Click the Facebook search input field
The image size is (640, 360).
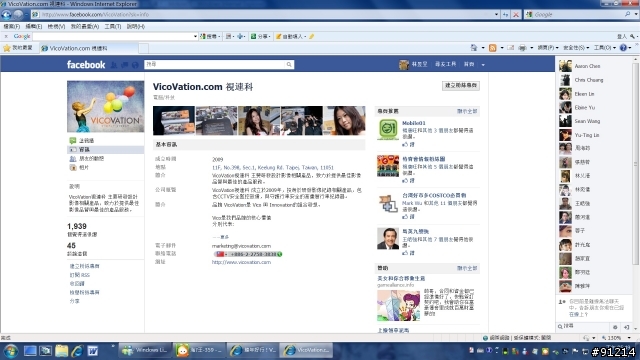coord(215,64)
